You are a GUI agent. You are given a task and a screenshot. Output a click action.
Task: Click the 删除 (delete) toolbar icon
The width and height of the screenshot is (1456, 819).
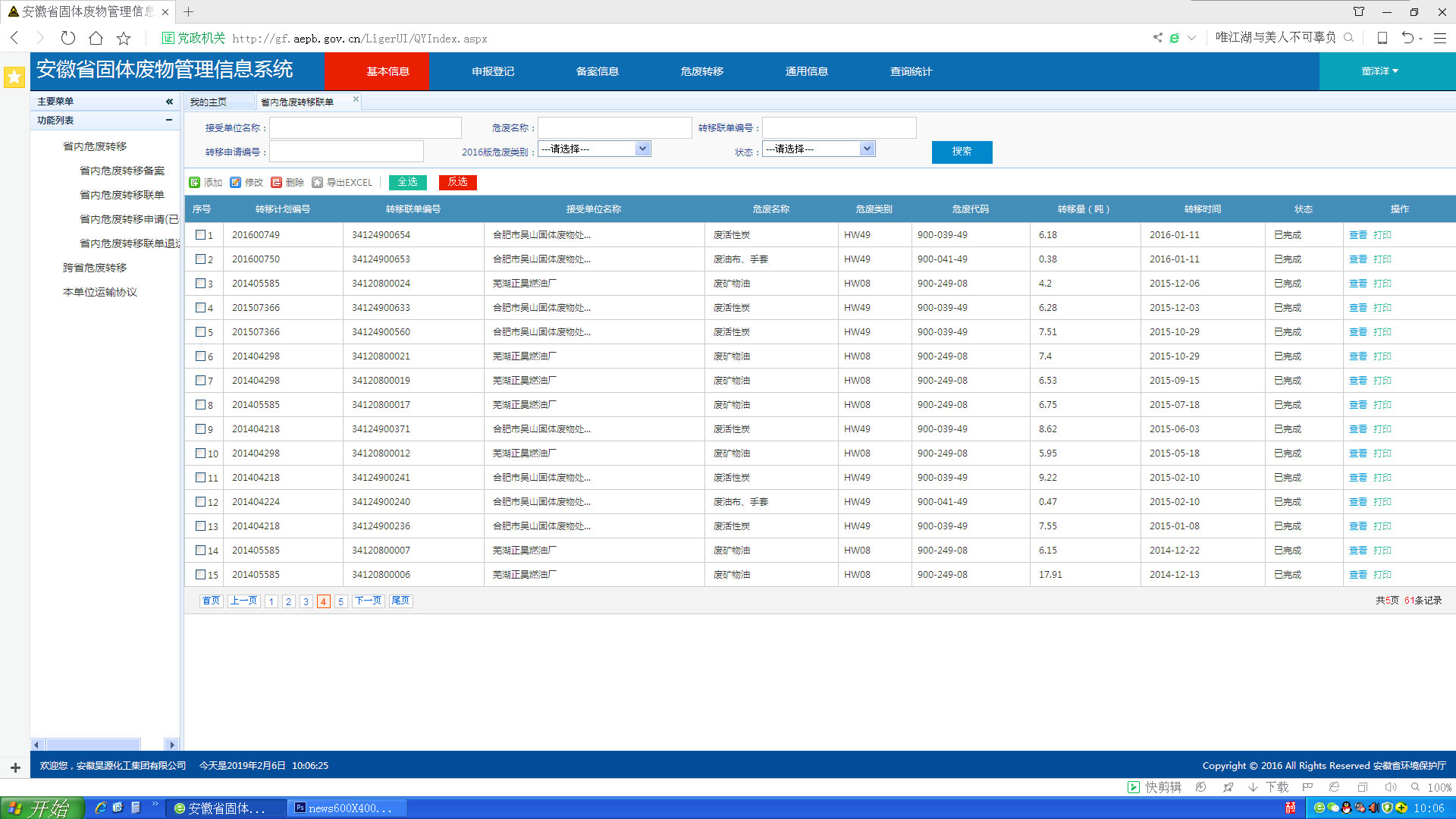277,183
